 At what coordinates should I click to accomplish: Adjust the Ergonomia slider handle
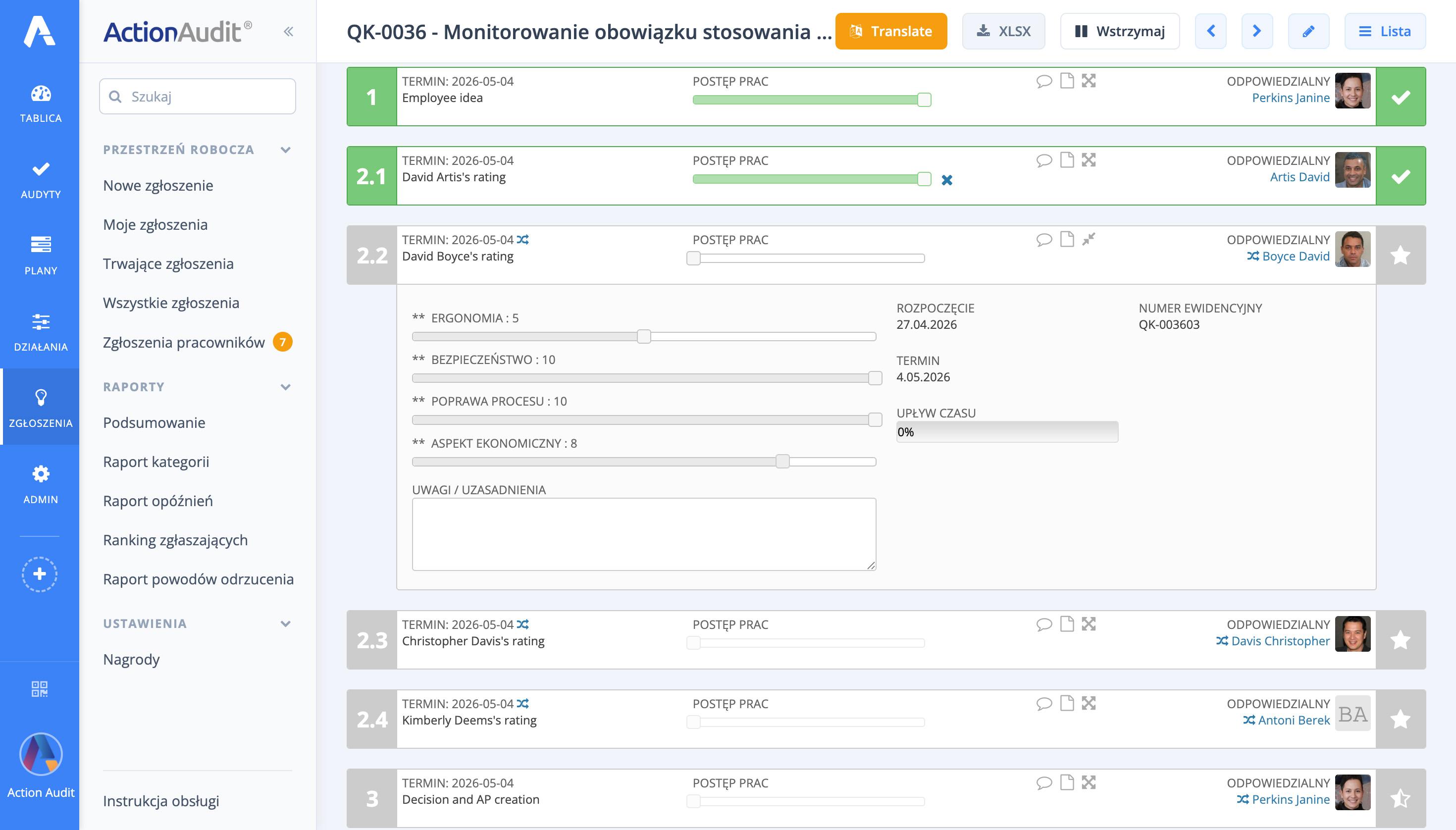coord(644,336)
